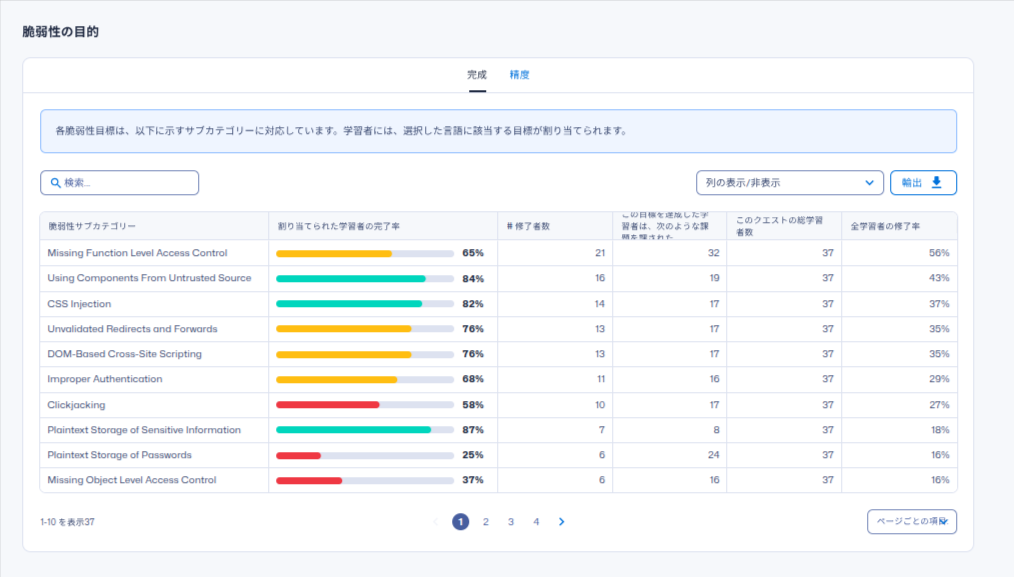Sort by # 修了者数 column header

coord(524,227)
